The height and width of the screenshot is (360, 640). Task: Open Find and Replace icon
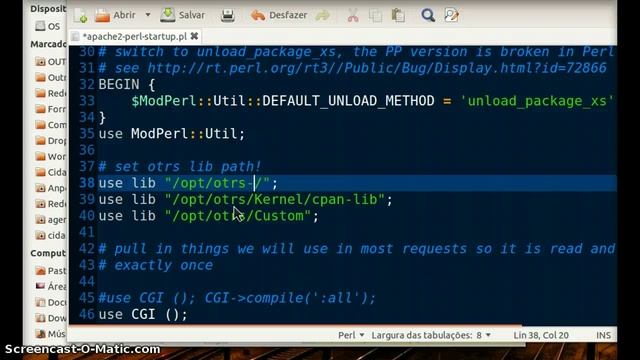451,16
